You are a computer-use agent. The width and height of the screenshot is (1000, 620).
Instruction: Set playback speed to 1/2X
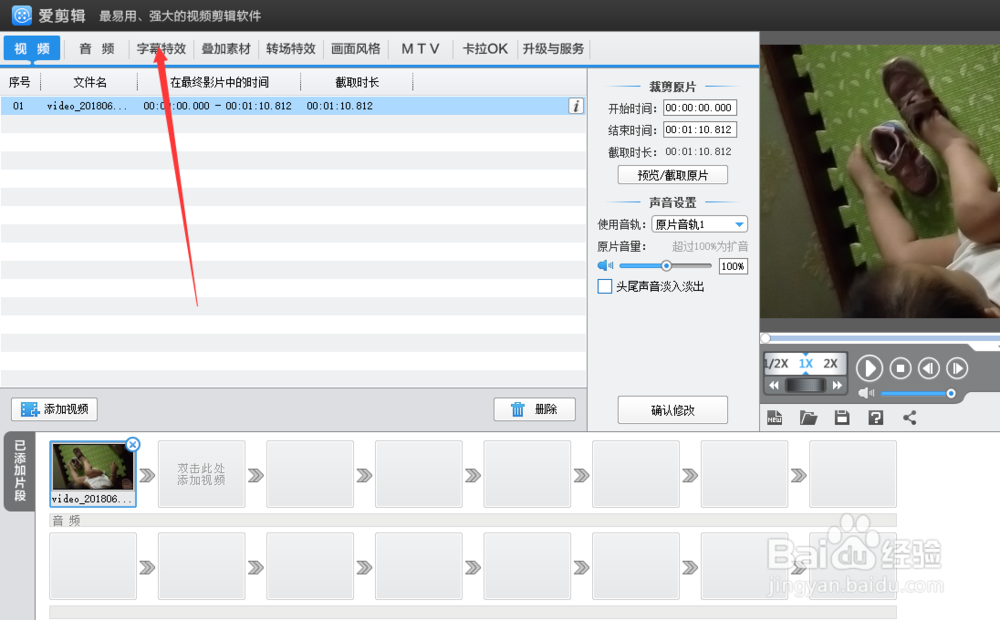776,364
